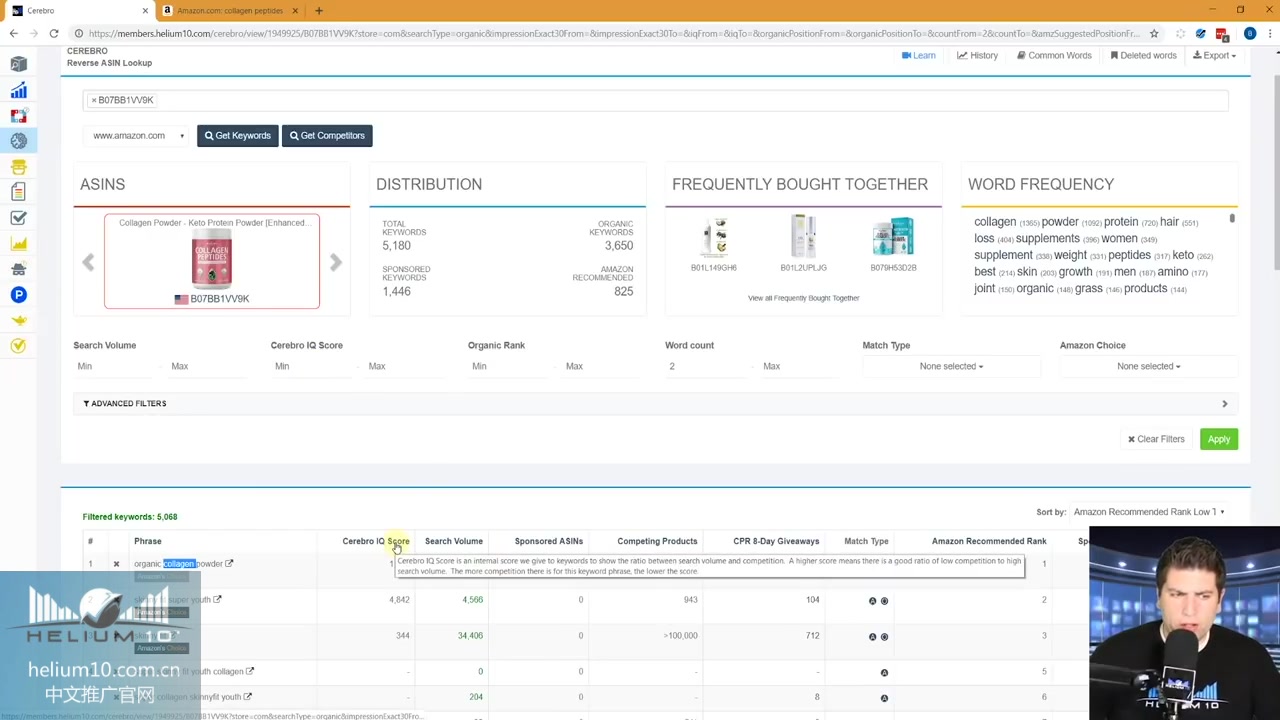Click the Clear Filters button
This screenshot has width=1280, height=720.
point(1156,439)
